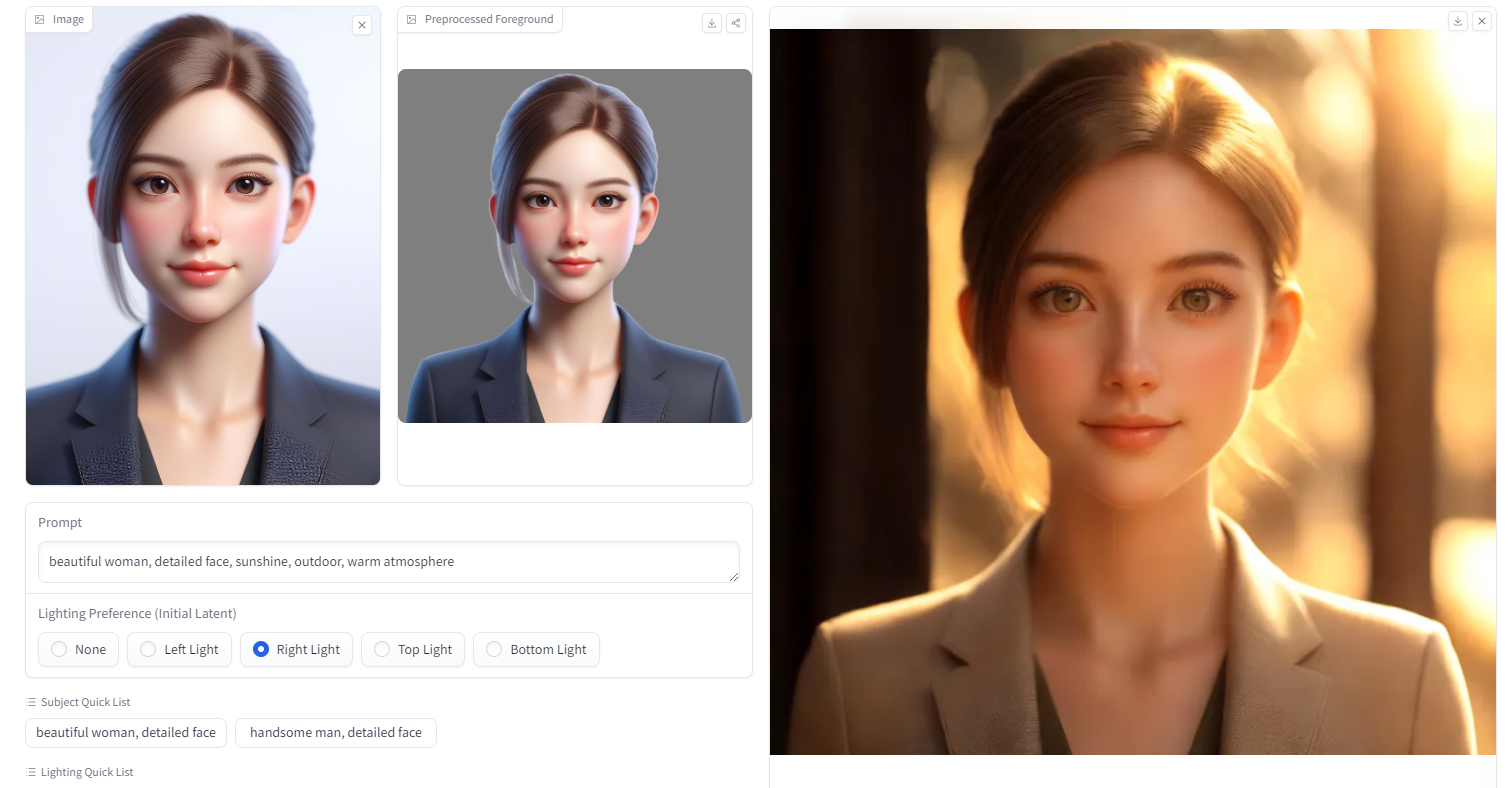The image size is (1512, 788).
Task: Click the Preprocessed Foreground label icon
Action: [412, 19]
